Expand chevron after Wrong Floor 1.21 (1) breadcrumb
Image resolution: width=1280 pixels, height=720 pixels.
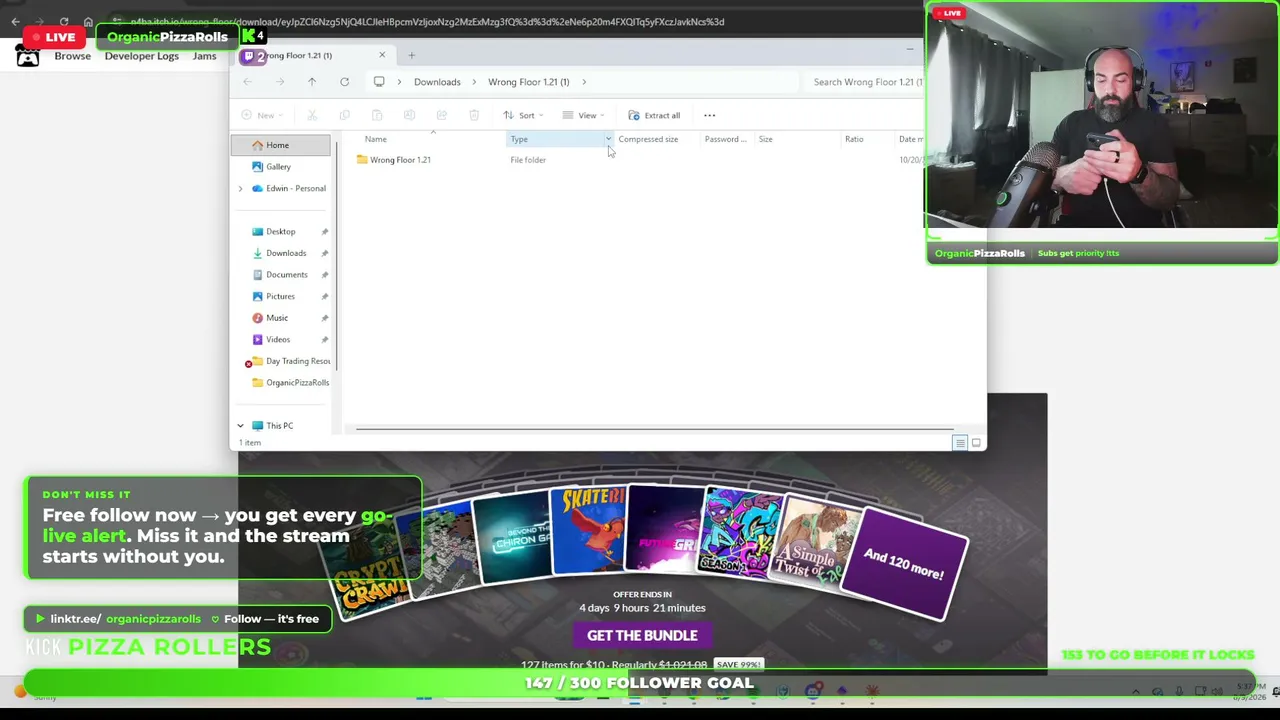point(584,82)
